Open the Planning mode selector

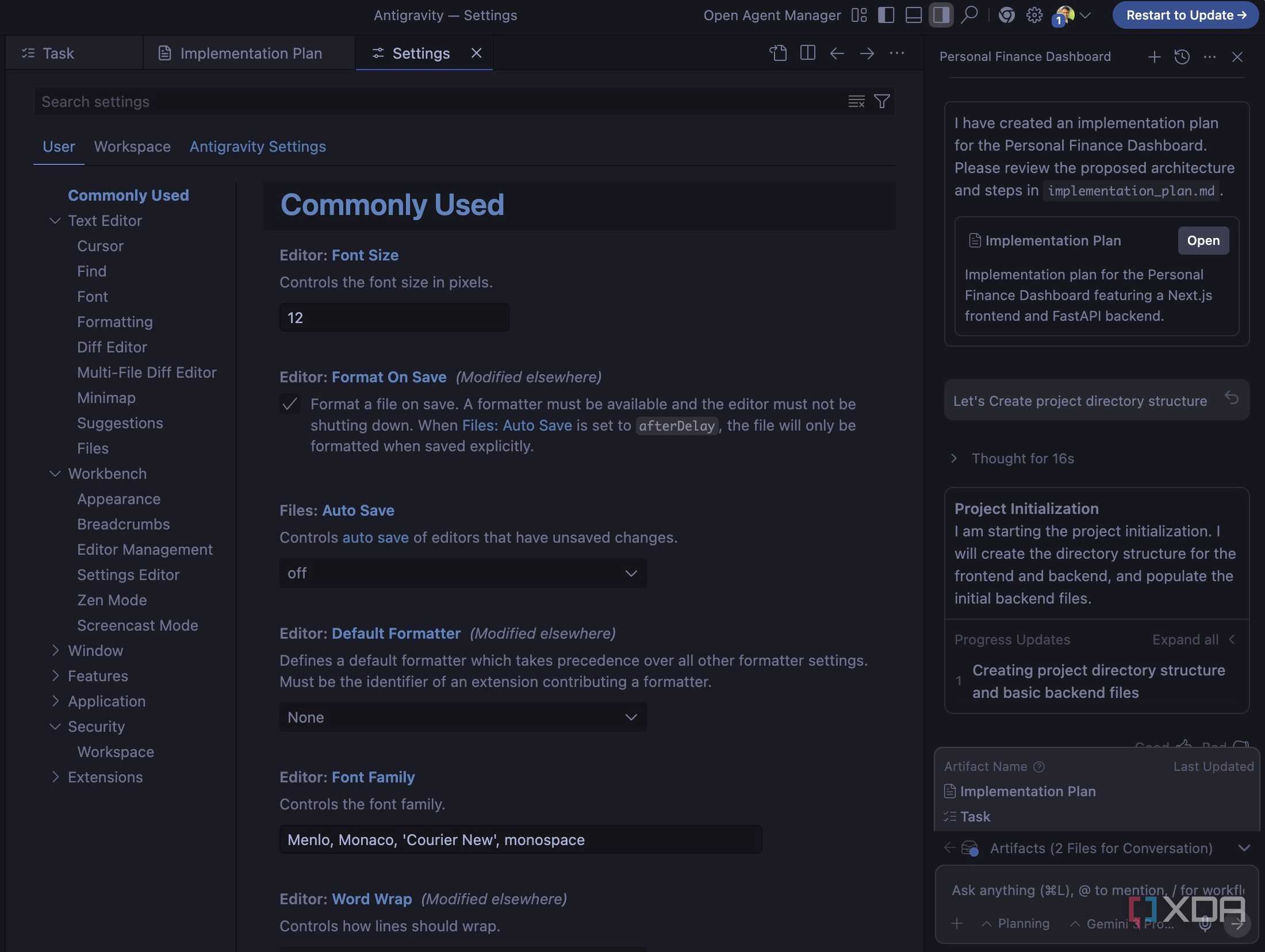click(1015, 923)
